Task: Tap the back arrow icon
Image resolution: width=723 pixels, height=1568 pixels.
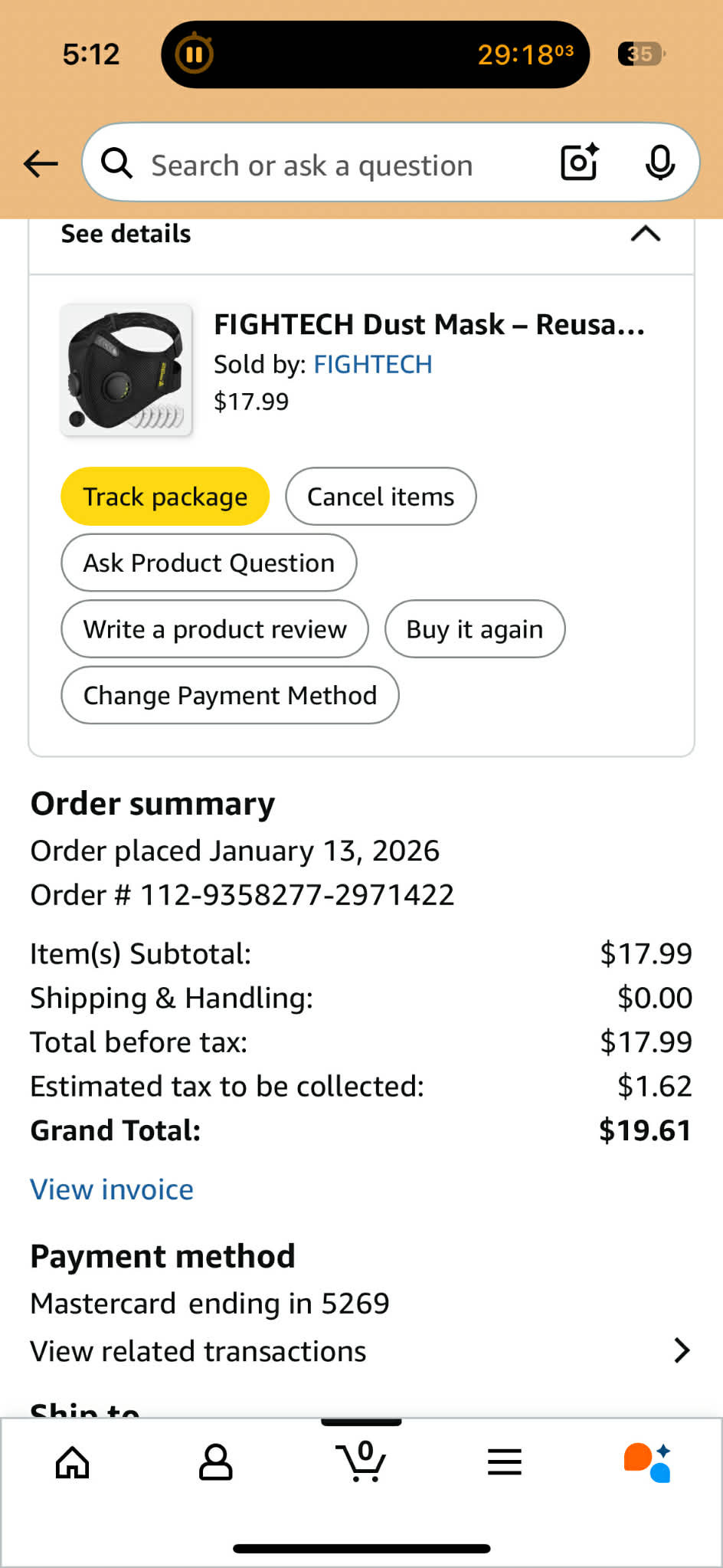Action: click(41, 163)
